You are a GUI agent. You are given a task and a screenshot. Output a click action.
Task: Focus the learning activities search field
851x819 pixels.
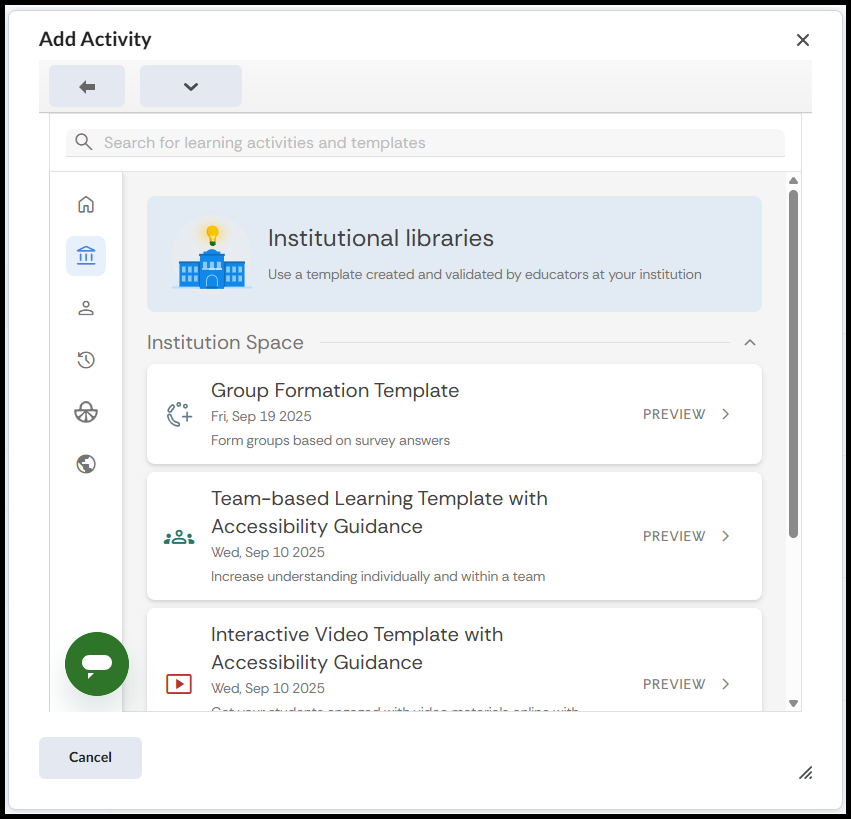coord(440,143)
